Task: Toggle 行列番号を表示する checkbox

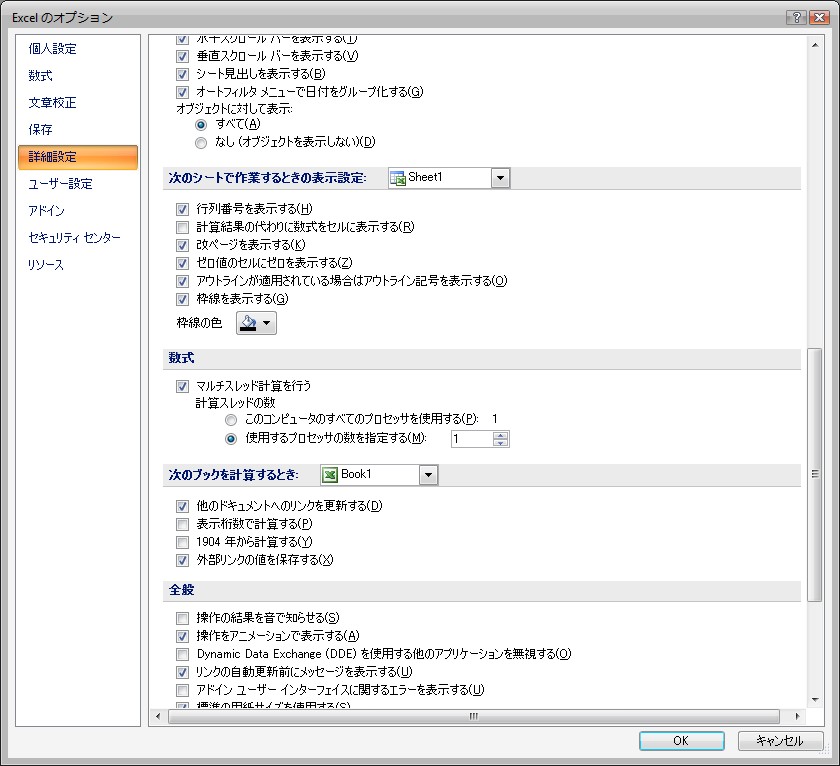Action: point(182,209)
